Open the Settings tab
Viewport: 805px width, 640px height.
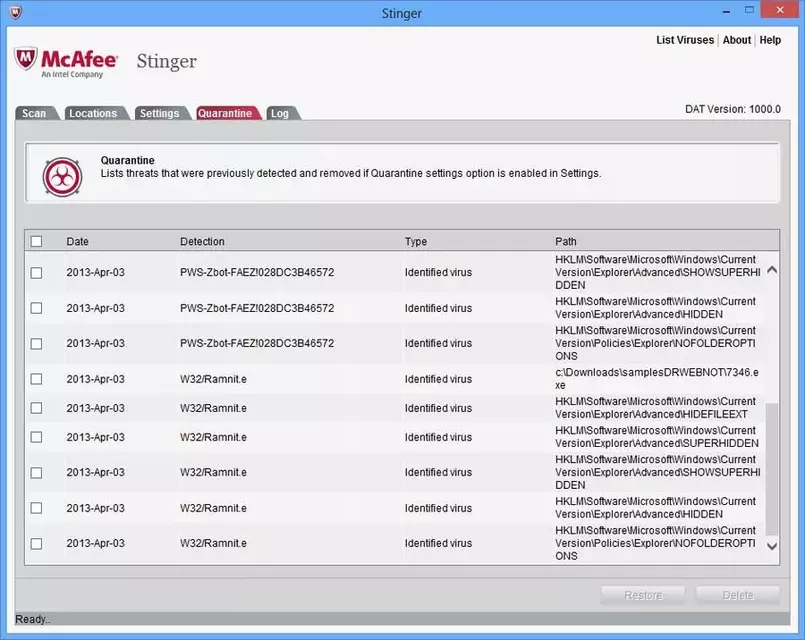pos(160,113)
